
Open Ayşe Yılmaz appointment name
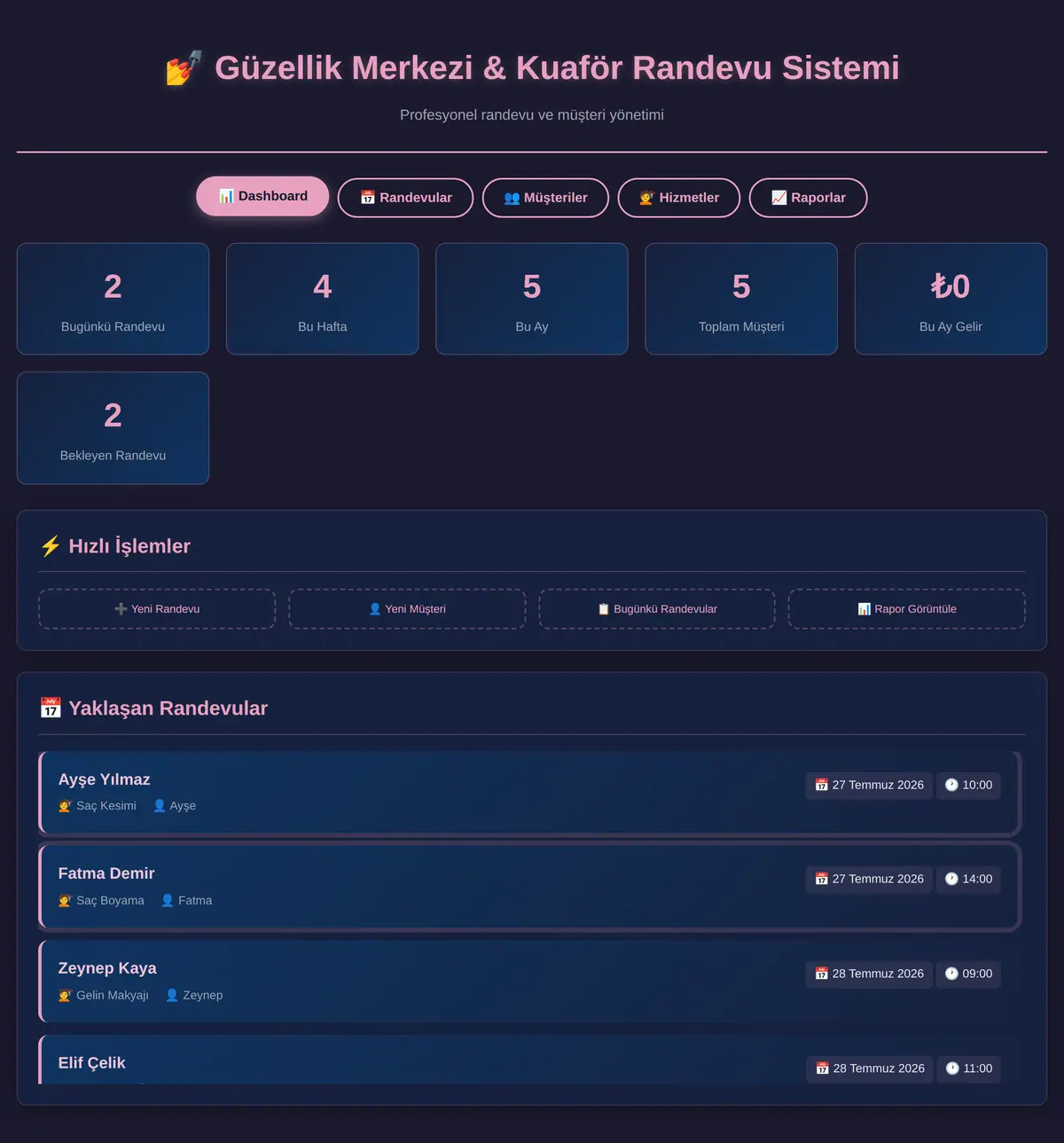pos(104,779)
